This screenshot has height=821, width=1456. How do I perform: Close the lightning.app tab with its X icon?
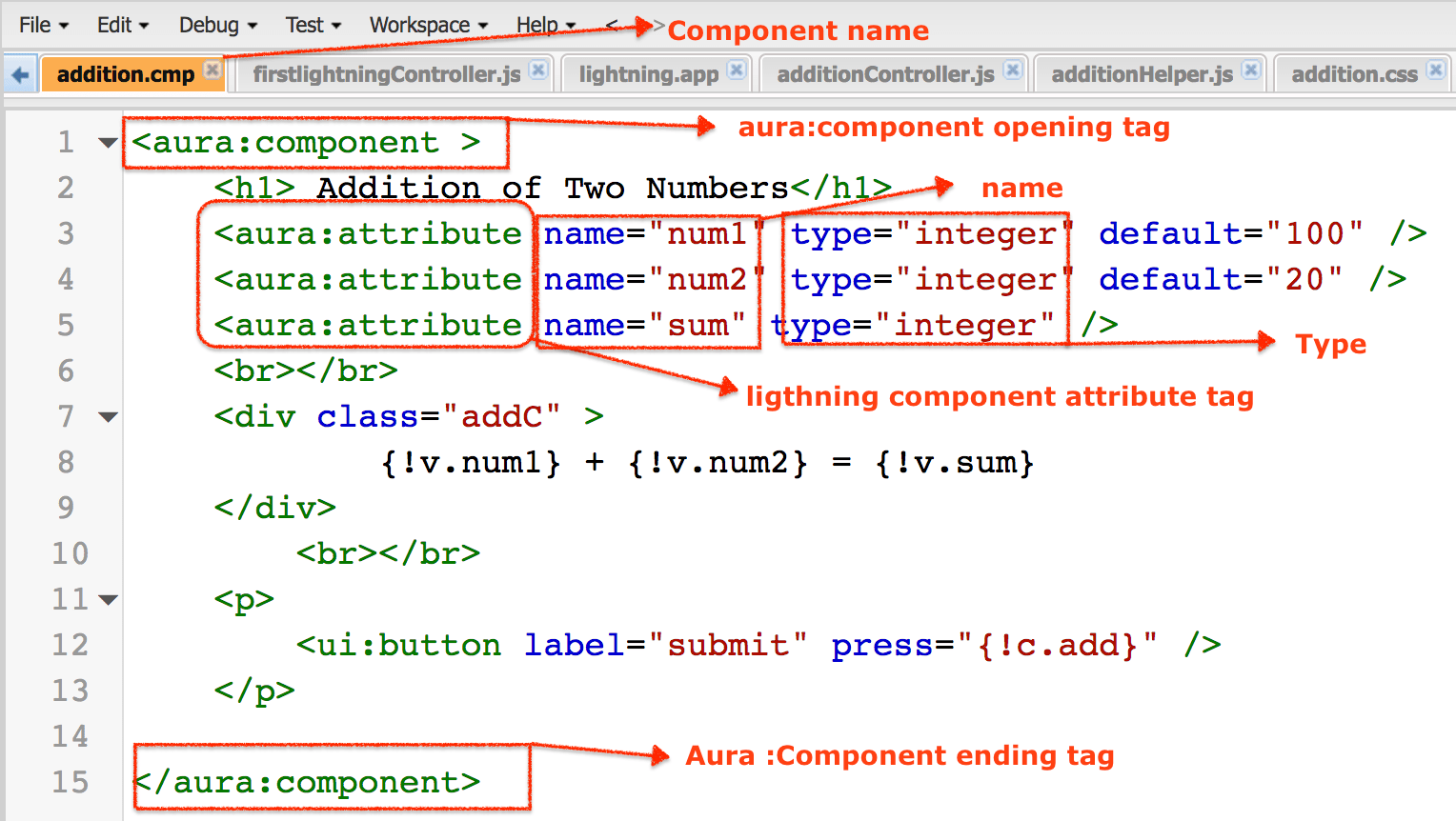click(x=735, y=70)
